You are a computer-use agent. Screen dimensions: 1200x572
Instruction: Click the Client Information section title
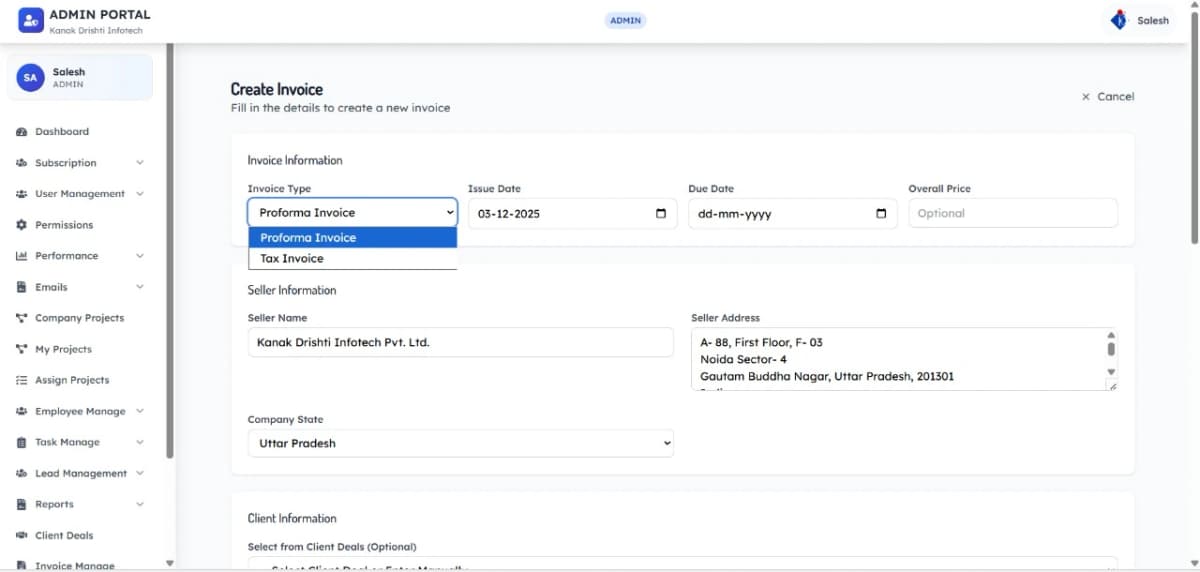coord(292,518)
